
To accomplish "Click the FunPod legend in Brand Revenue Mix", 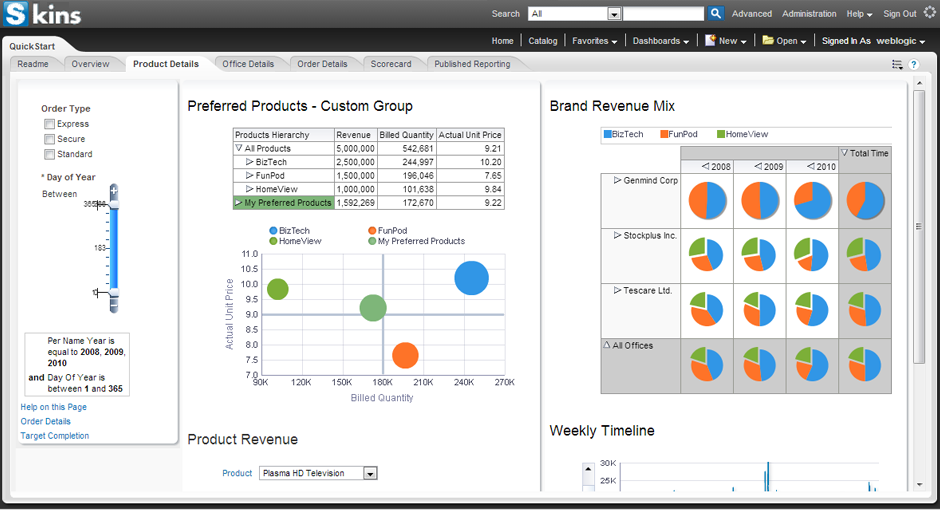I will coord(679,134).
